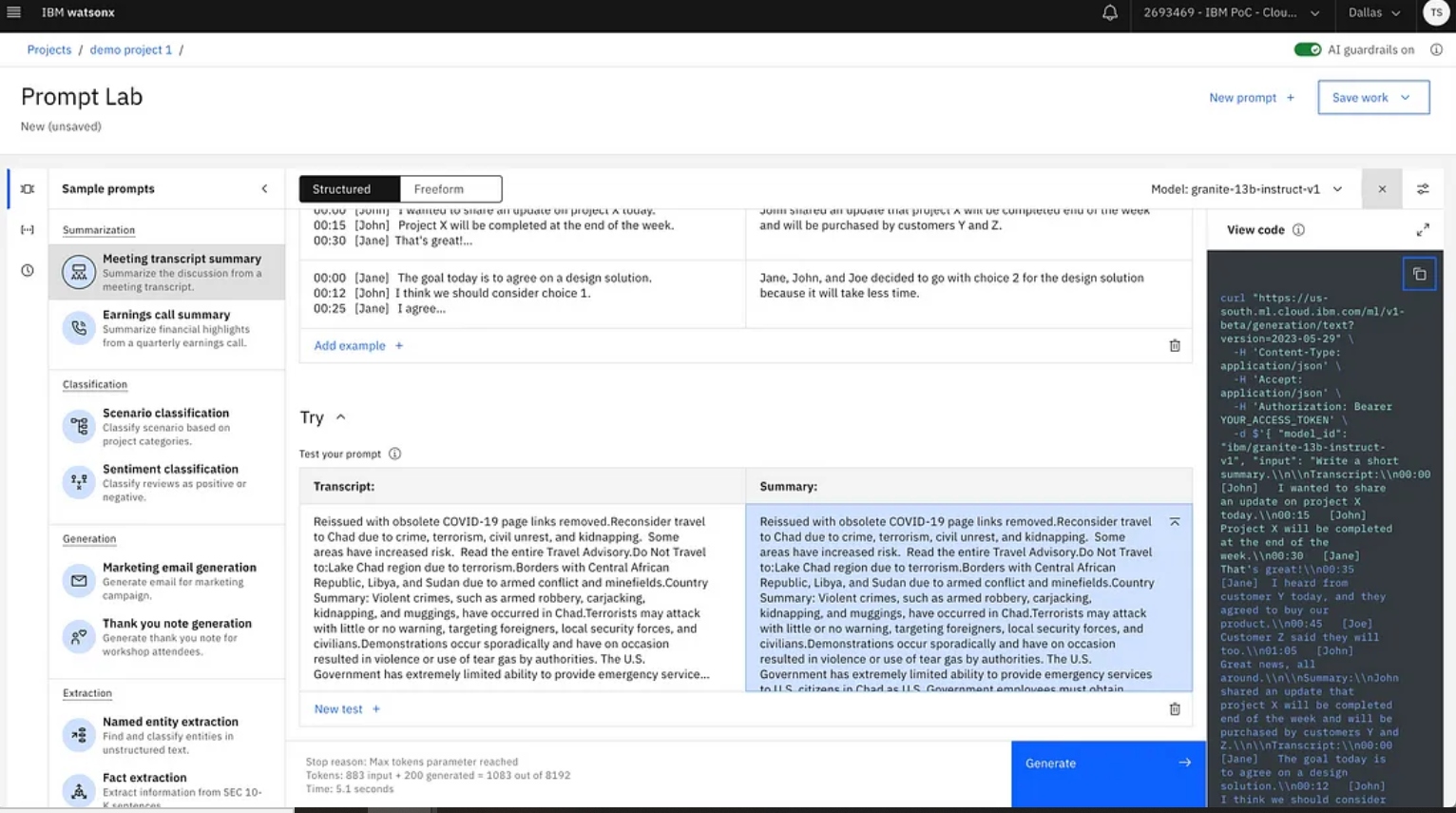This screenshot has width=1456, height=813.
Task: Click the Tokens count status line
Action: click(x=438, y=775)
